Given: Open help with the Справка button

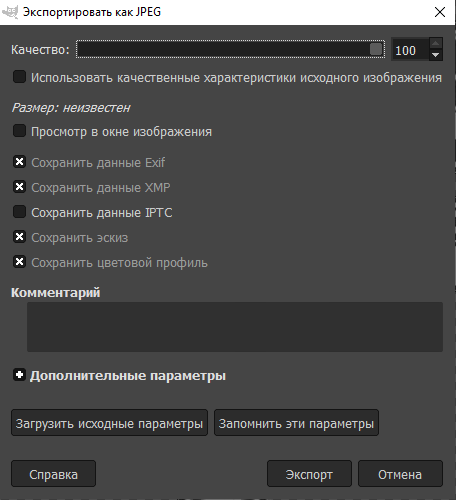Looking at the screenshot, I should pyautogui.click(x=53, y=474).
